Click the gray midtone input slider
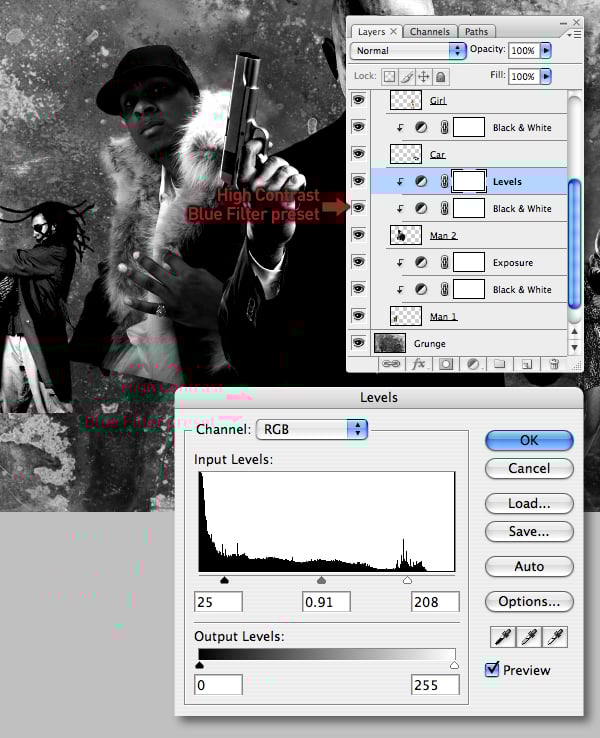 (321, 580)
